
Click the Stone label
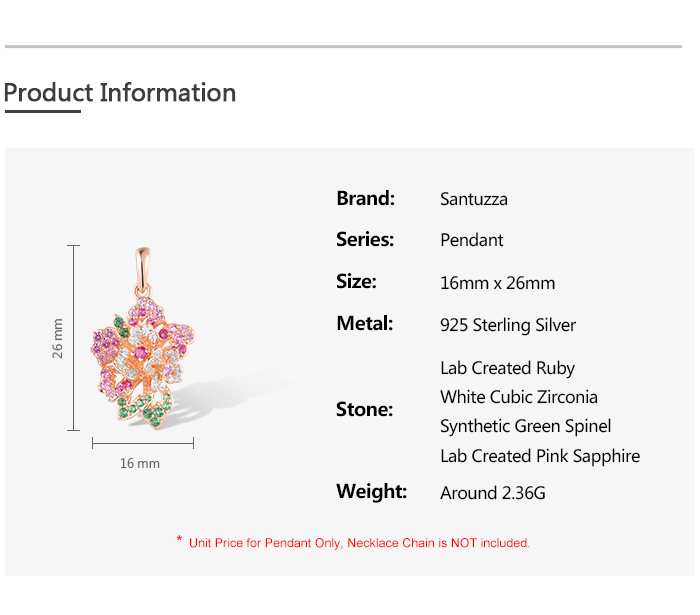tap(365, 410)
